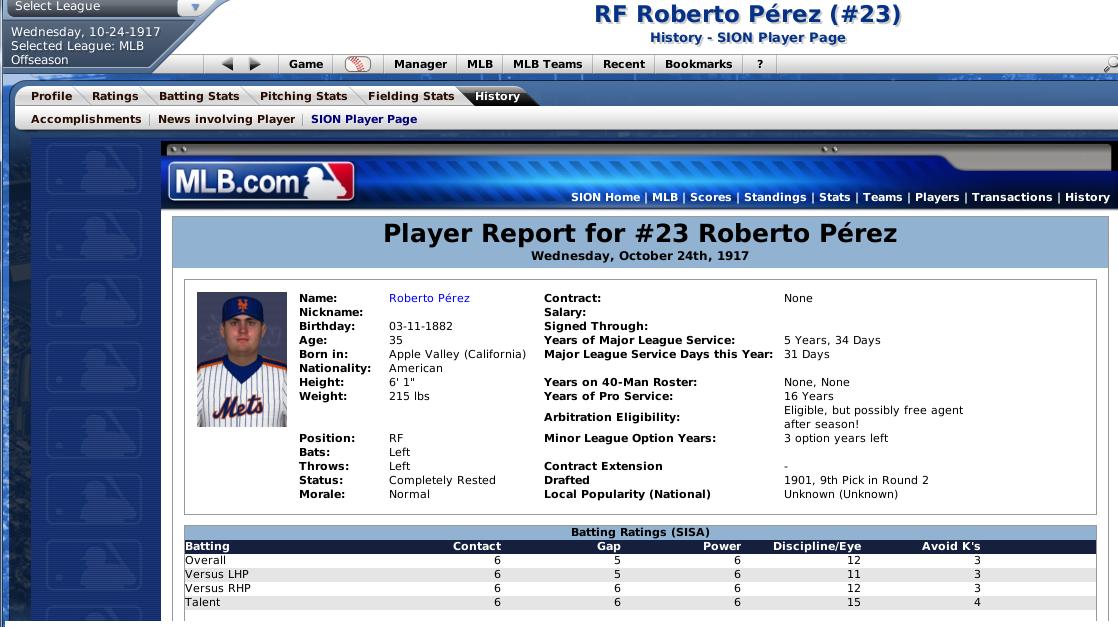Click the MLB.com logo banner

tap(261, 182)
